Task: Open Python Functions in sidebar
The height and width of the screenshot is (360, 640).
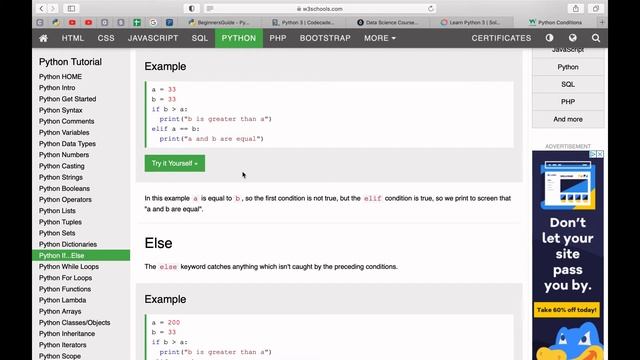Action: click(x=65, y=289)
